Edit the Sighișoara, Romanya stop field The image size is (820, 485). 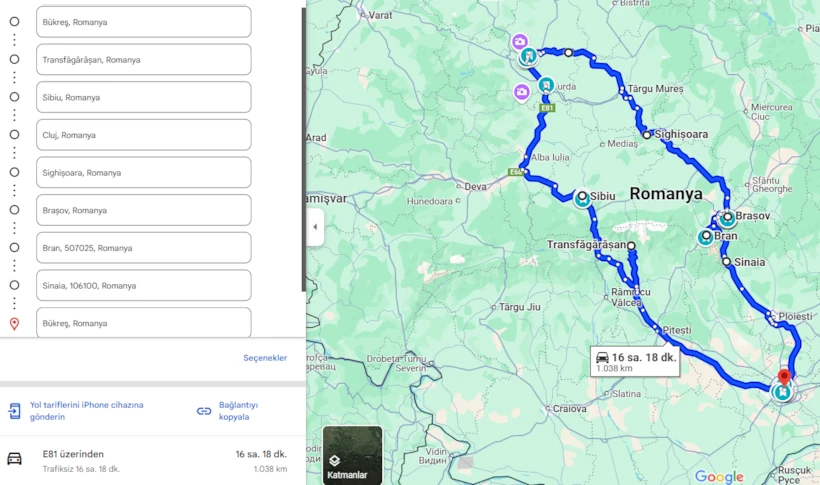point(143,173)
